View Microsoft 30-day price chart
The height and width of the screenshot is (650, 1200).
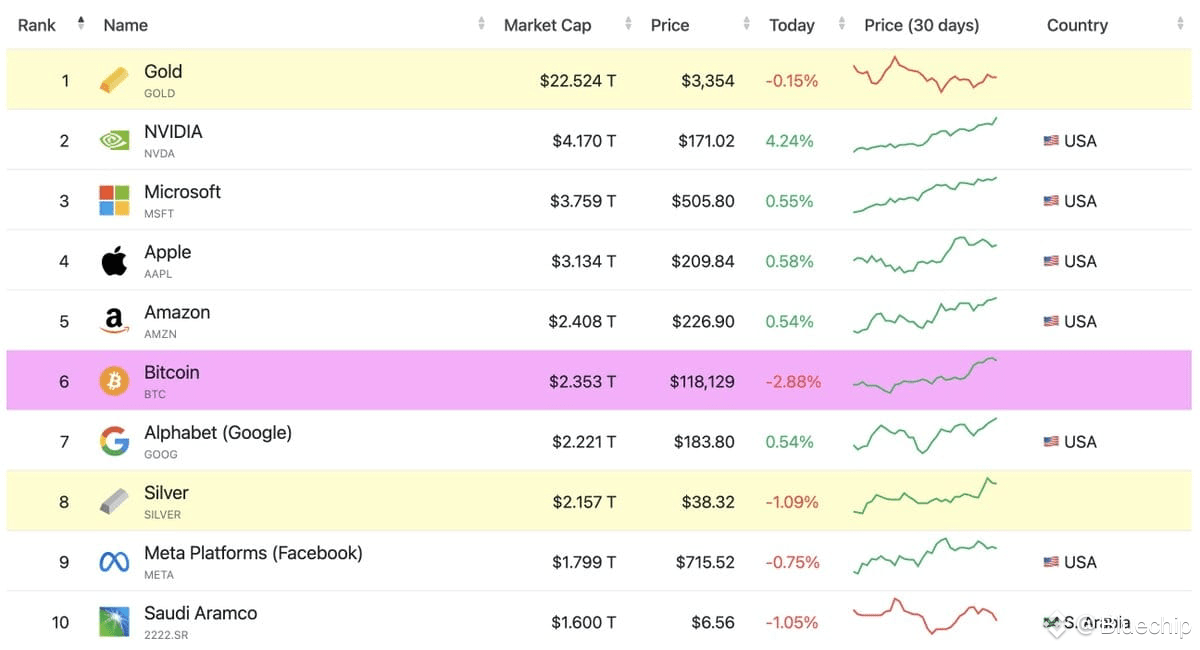(x=925, y=195)
